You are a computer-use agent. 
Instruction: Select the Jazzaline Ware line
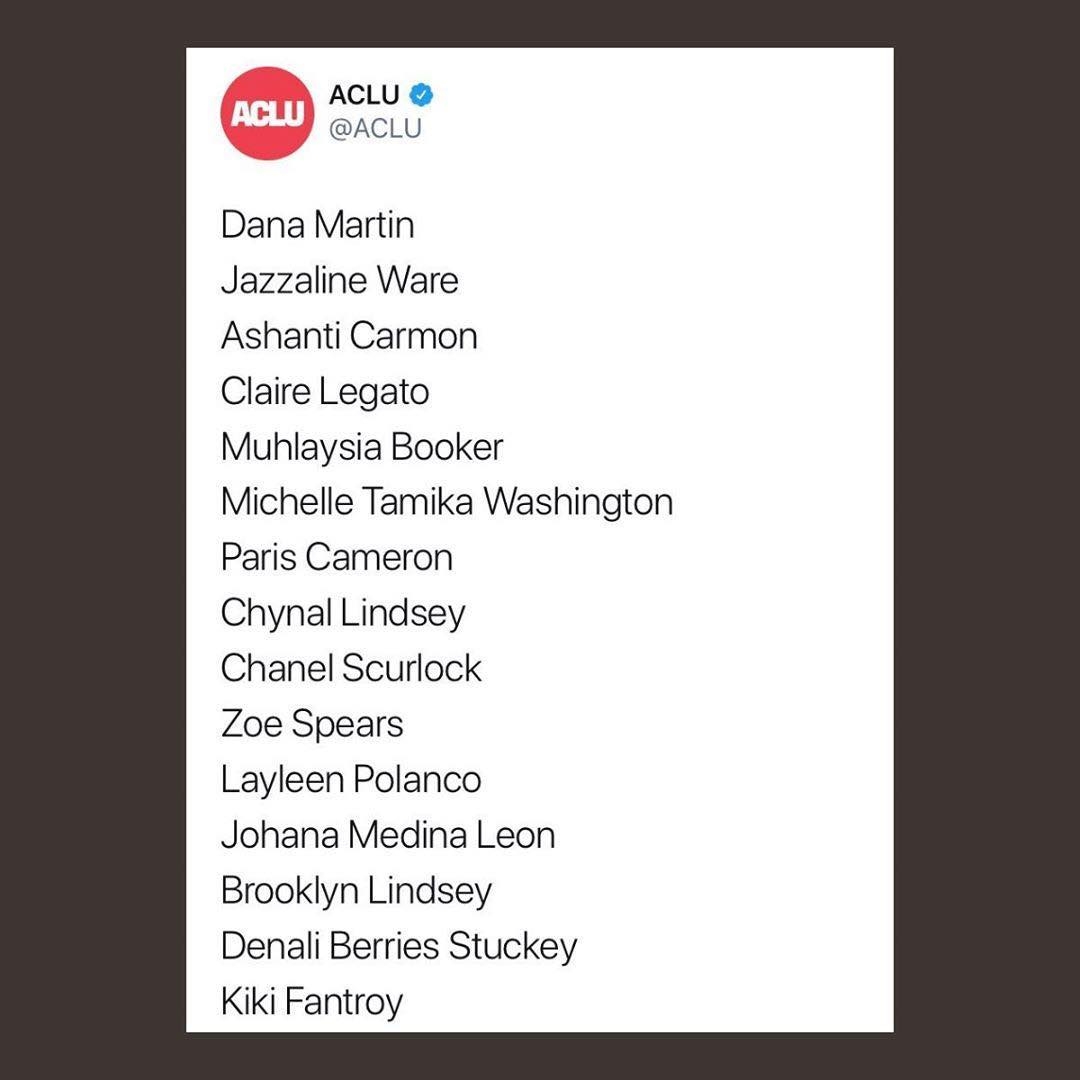pos(339,280)
